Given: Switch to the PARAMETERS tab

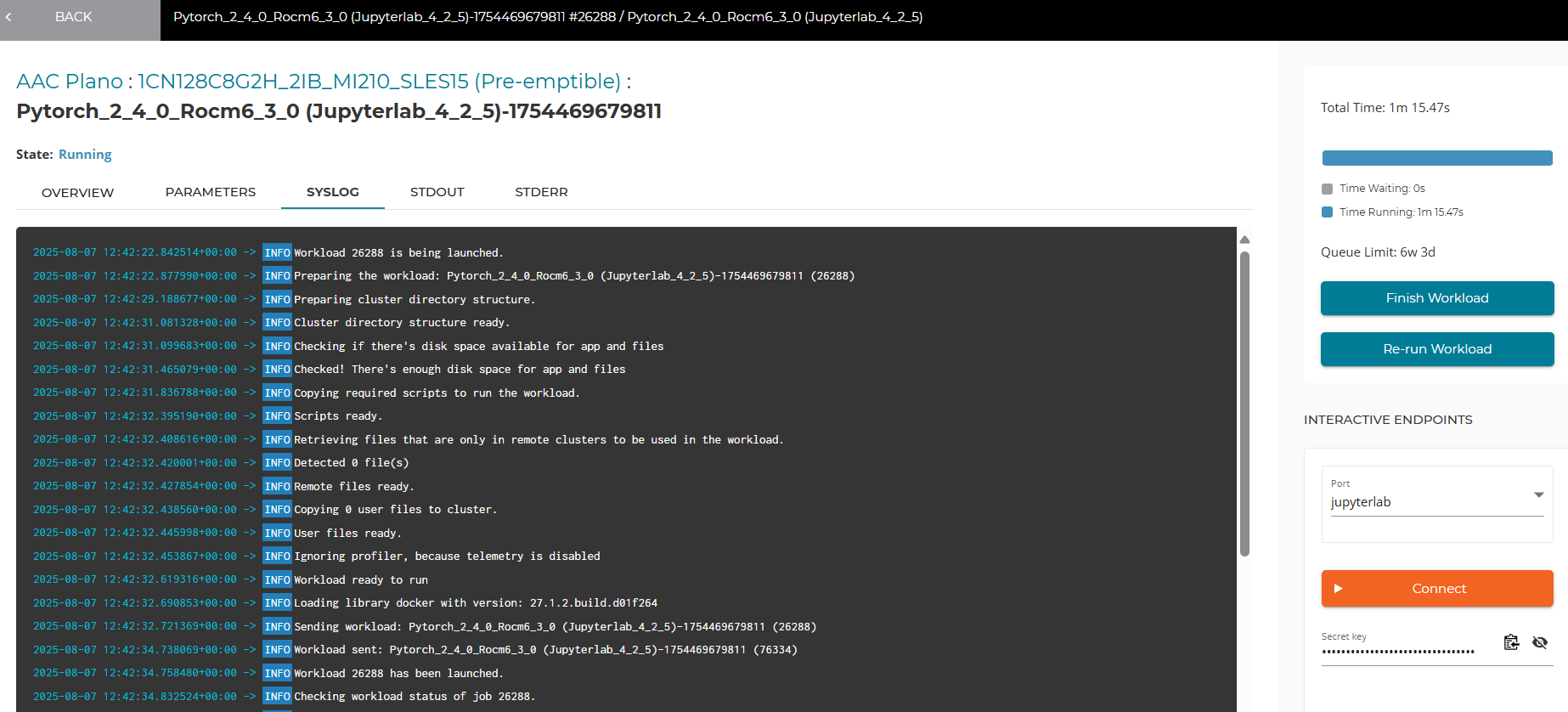Looking at the screenshot, I should (x=211, y=192).
